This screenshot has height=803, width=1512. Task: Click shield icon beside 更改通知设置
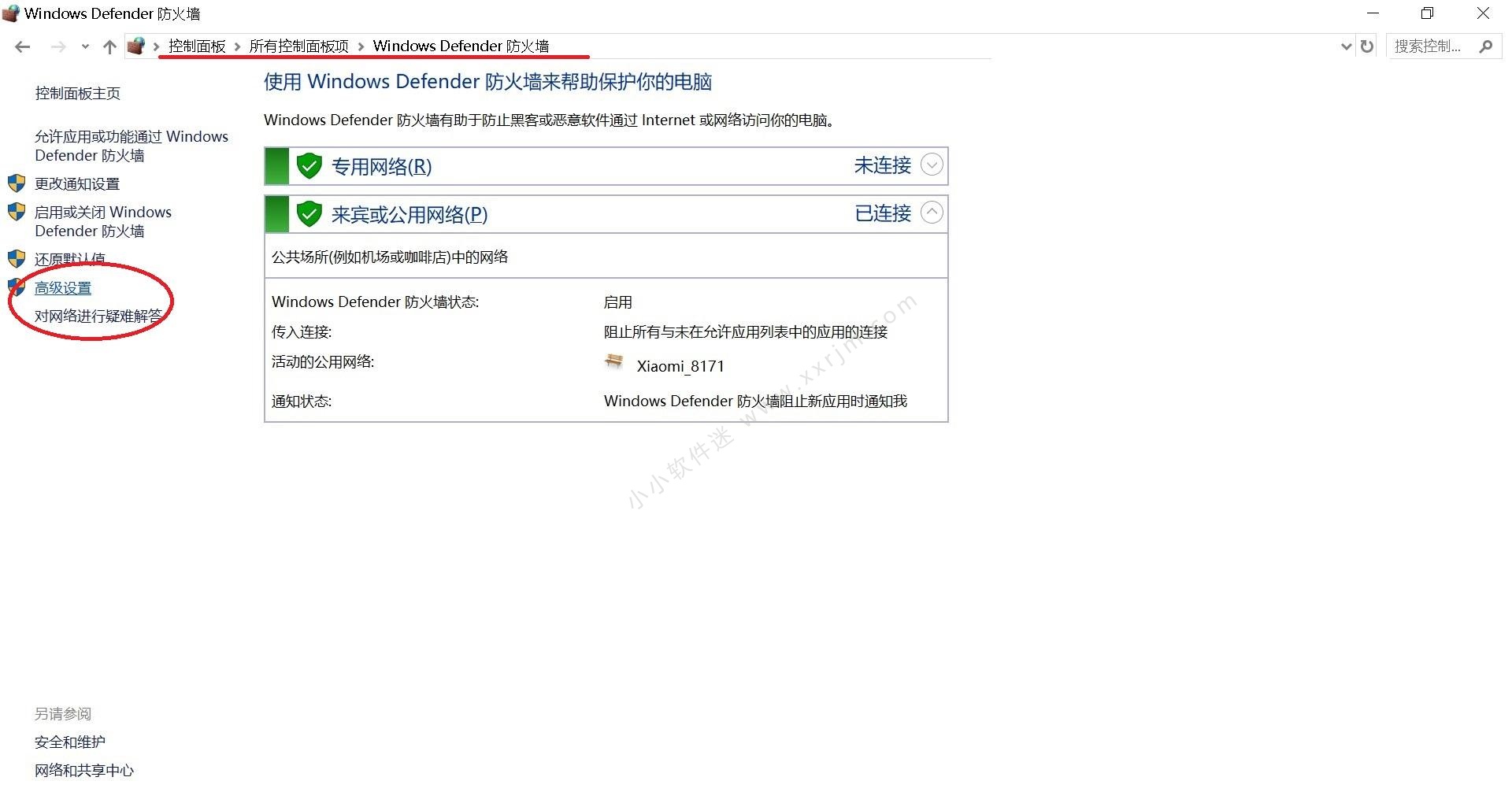(17, 183)
